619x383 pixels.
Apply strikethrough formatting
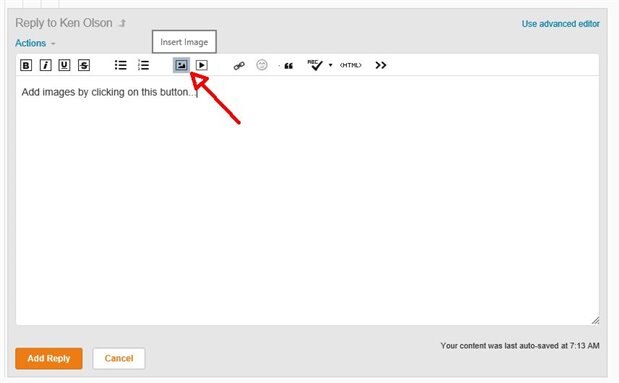[84, 65]
